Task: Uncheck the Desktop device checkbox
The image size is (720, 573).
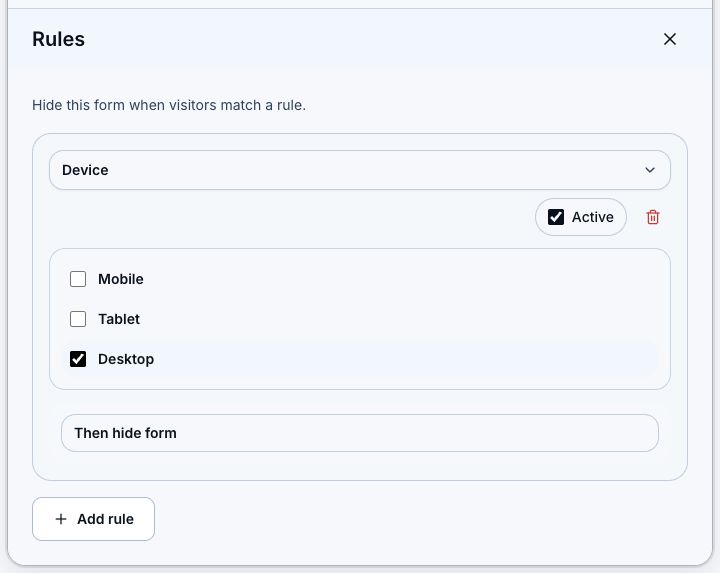Action: (x=78, y=359)
